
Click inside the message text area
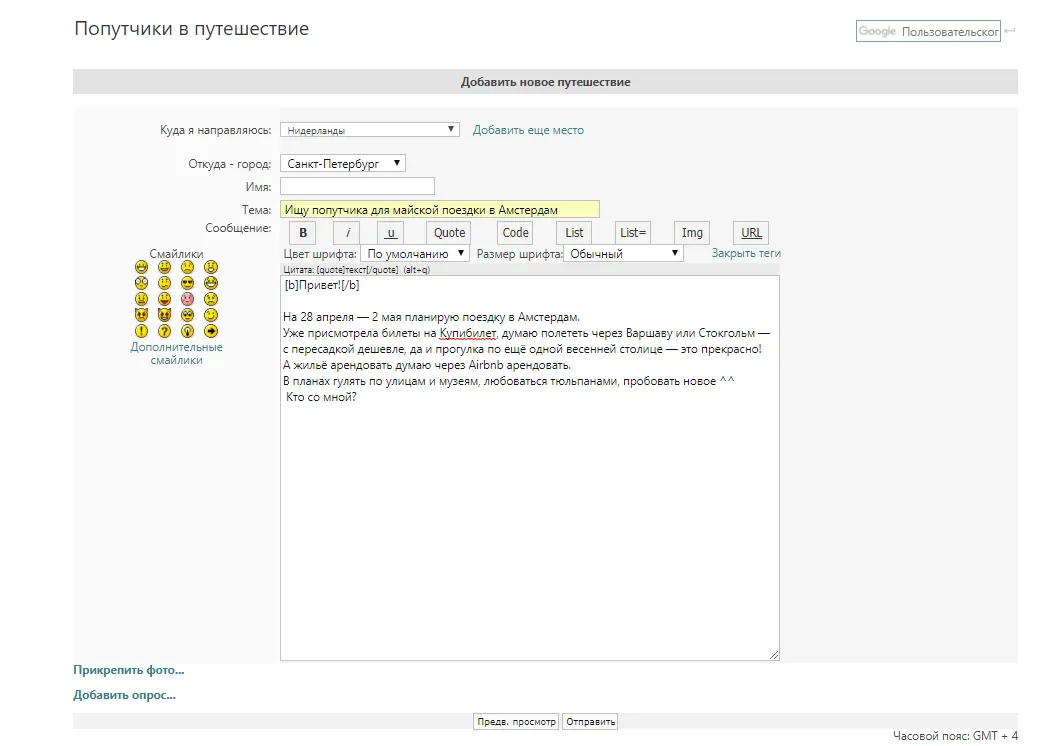tap(530, 468)
